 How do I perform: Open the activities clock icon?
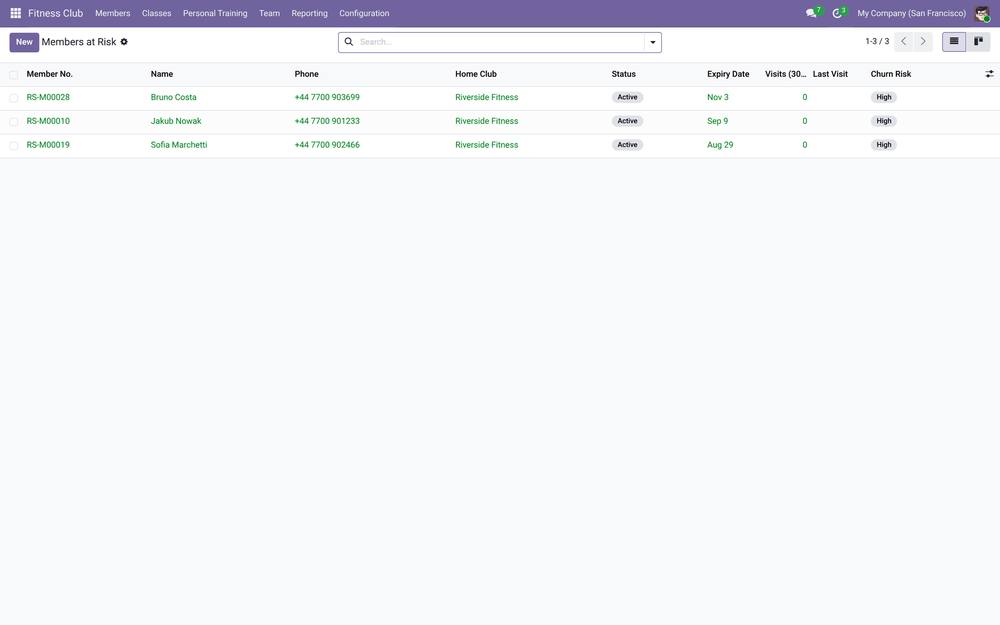[837, 13]
